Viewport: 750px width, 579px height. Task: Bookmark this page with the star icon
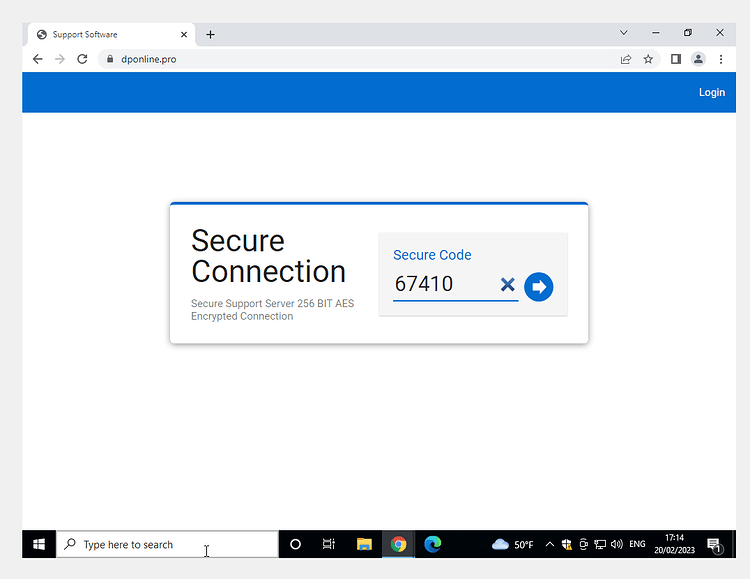[648, 59]
